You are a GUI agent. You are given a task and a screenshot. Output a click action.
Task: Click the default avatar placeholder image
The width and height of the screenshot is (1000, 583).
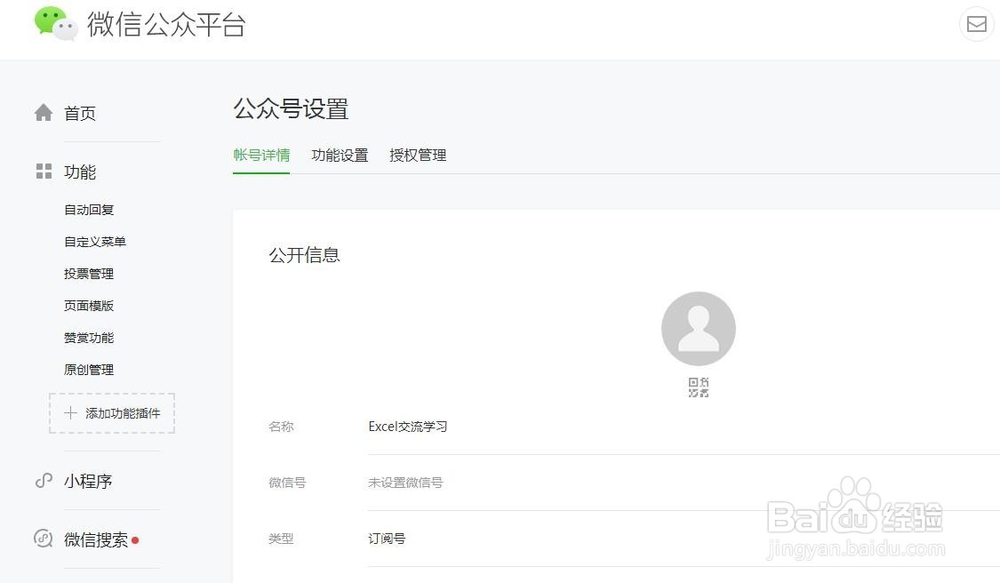698,328
